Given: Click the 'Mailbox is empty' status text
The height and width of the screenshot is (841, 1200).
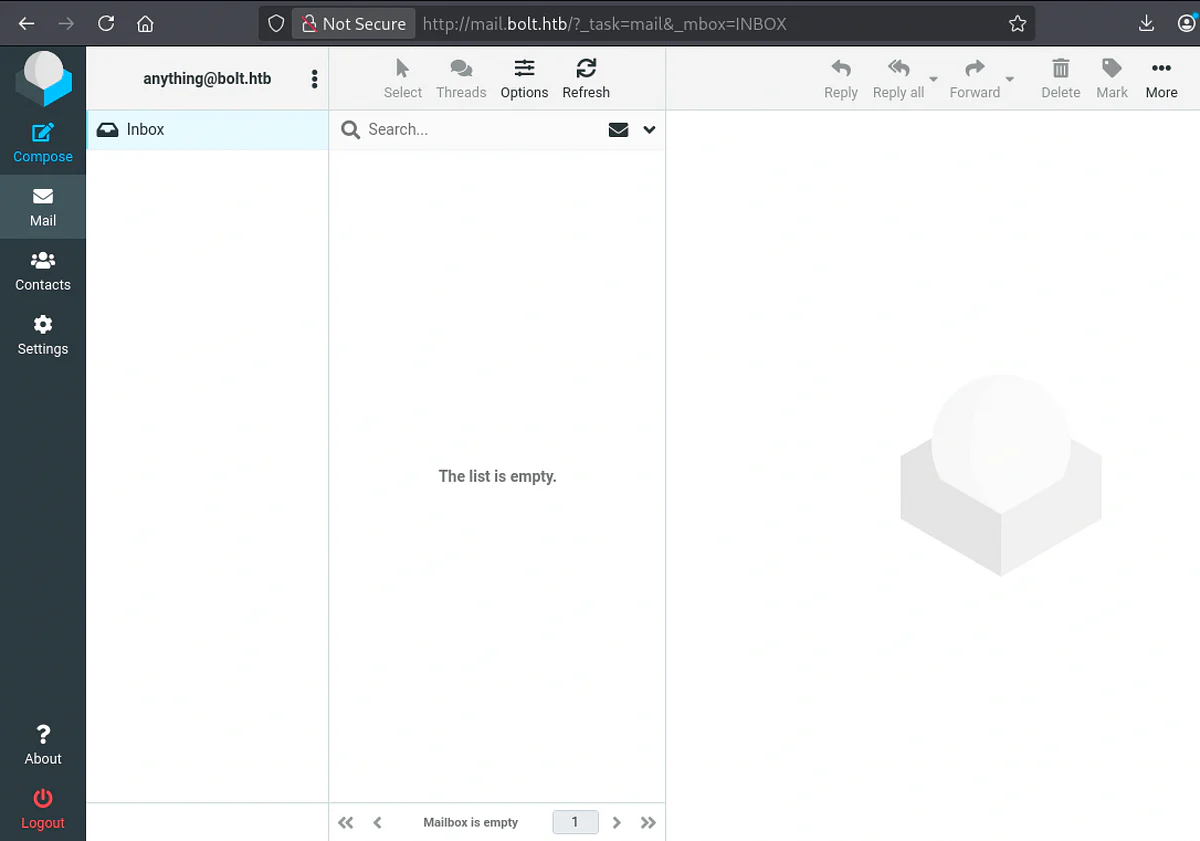Looking at the screenshot, I should click(x=471, y=822).
